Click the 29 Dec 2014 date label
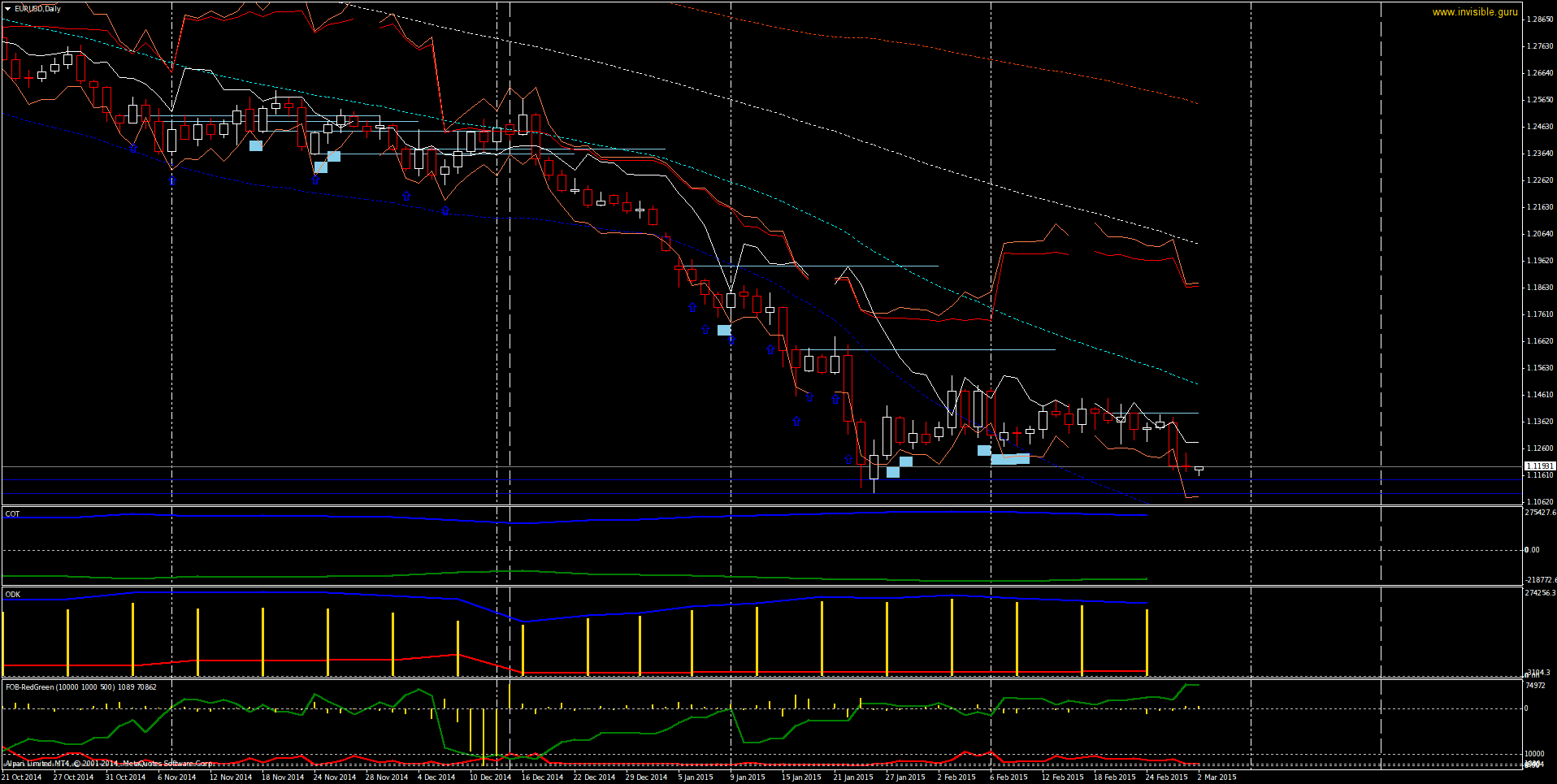 (647, 777)
